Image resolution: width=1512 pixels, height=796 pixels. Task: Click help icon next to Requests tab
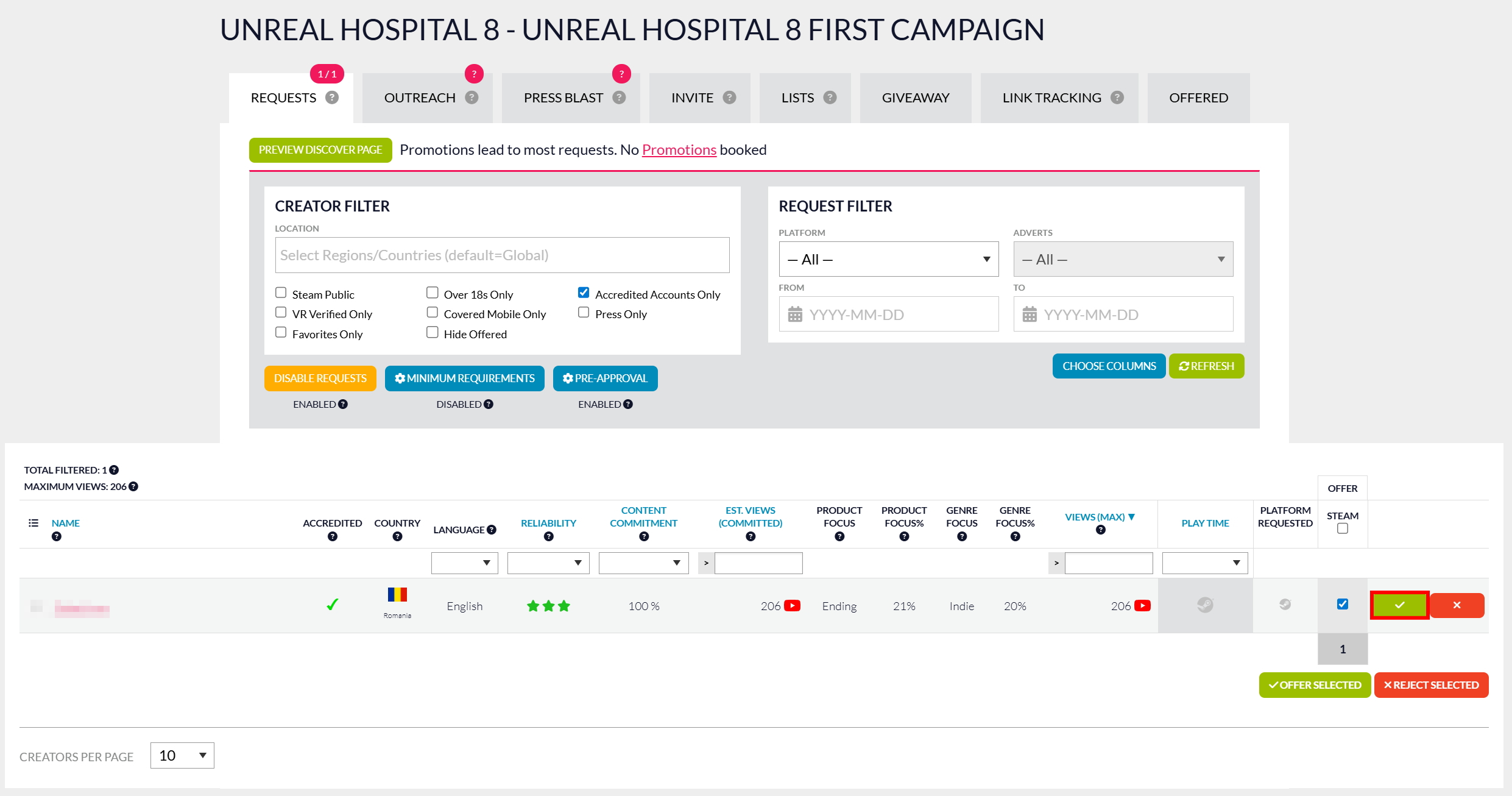332,98
